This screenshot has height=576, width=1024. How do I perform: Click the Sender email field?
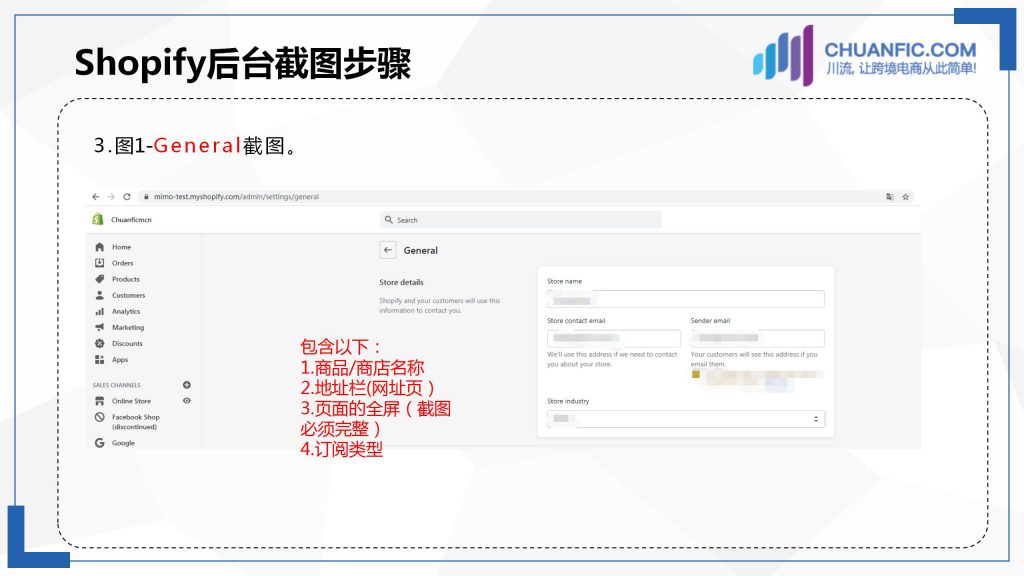point(758,338)
